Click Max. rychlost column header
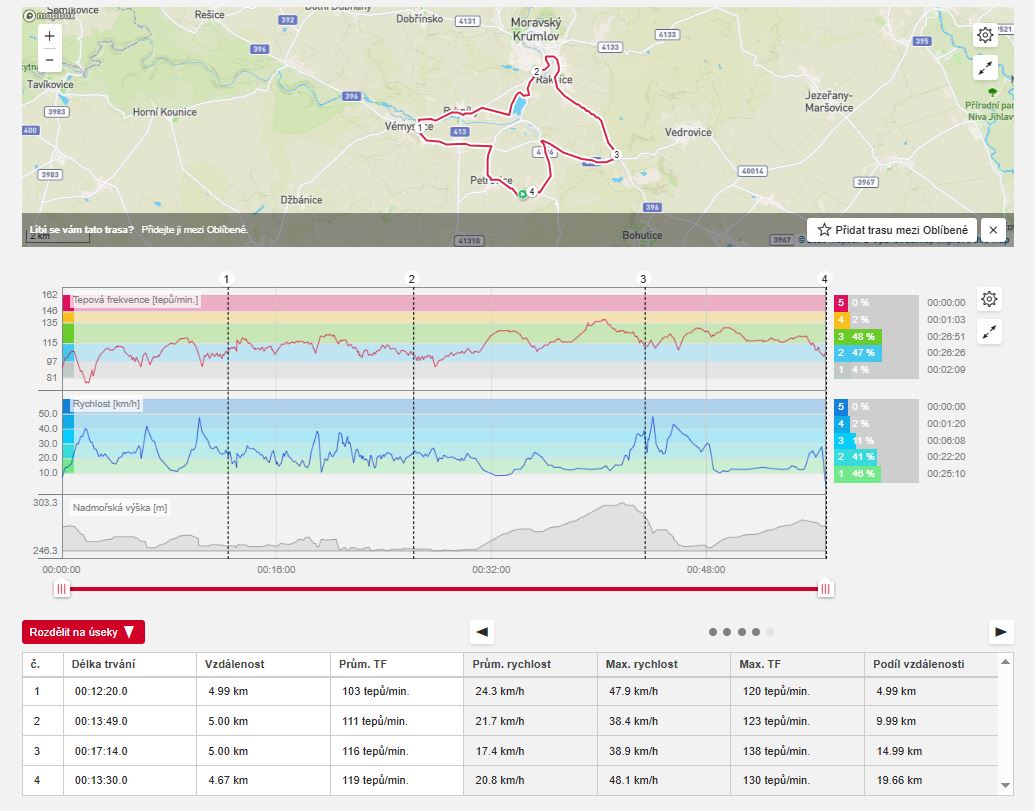This screenshot has height=811, width=1035. pos(664,665)
